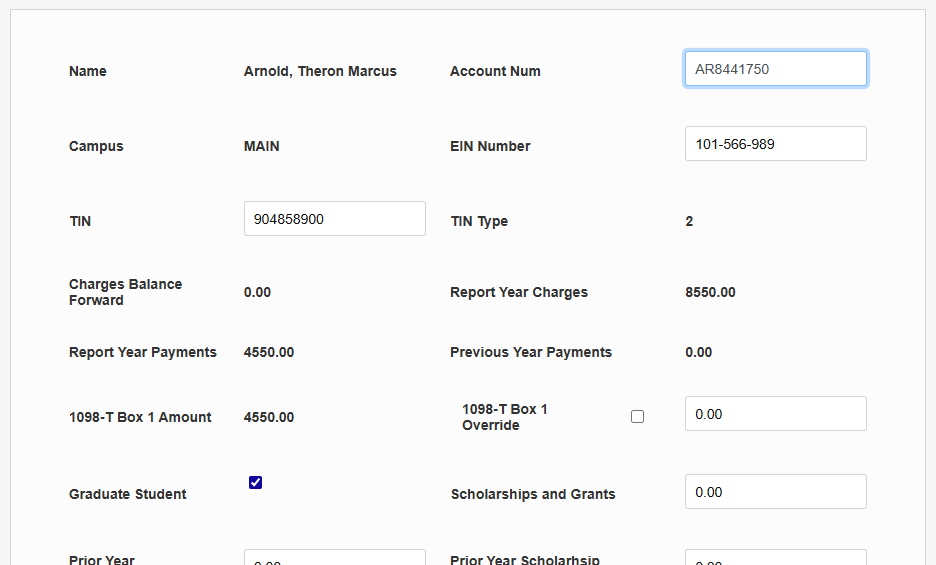Uncheck the Graduate Student checkbox

(x=255, y=483)
